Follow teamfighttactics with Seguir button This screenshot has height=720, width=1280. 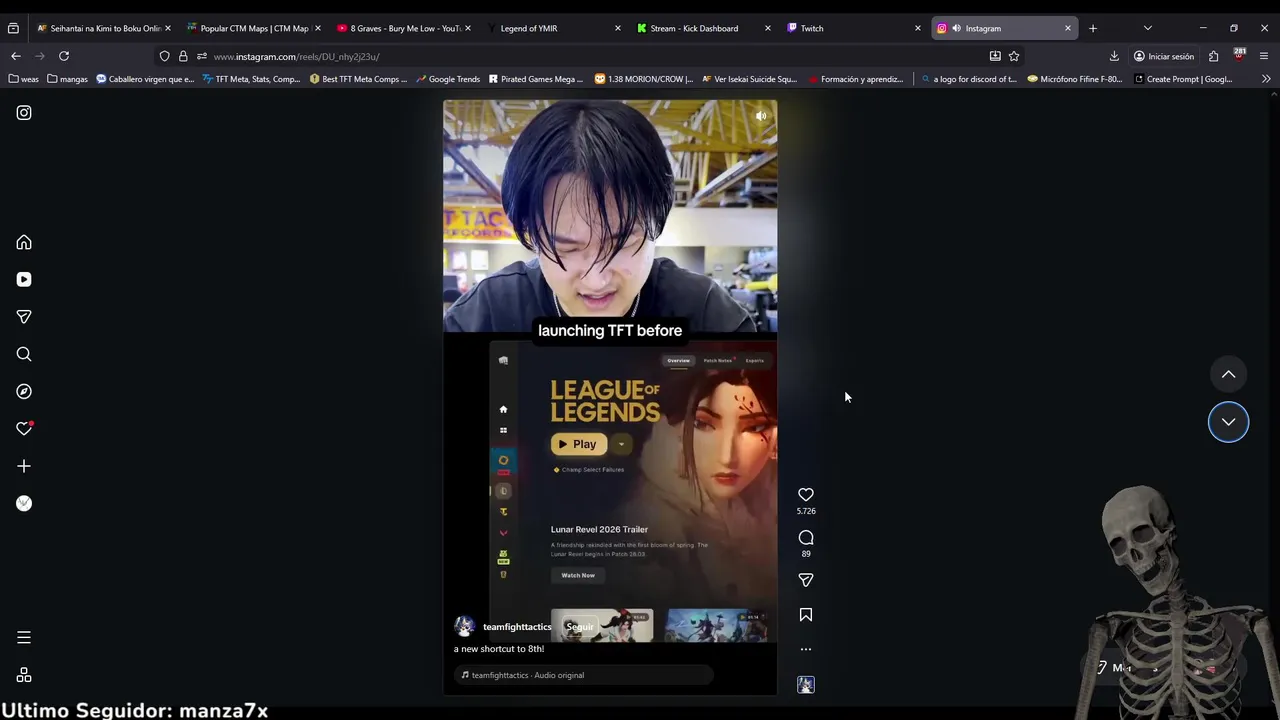580,627
